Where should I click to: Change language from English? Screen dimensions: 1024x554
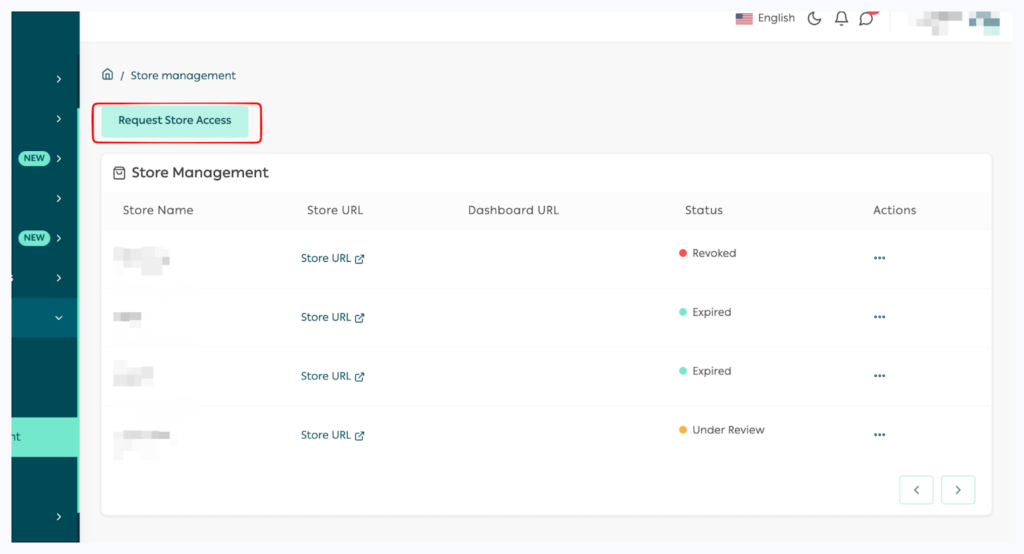click(x=765, y=18)
